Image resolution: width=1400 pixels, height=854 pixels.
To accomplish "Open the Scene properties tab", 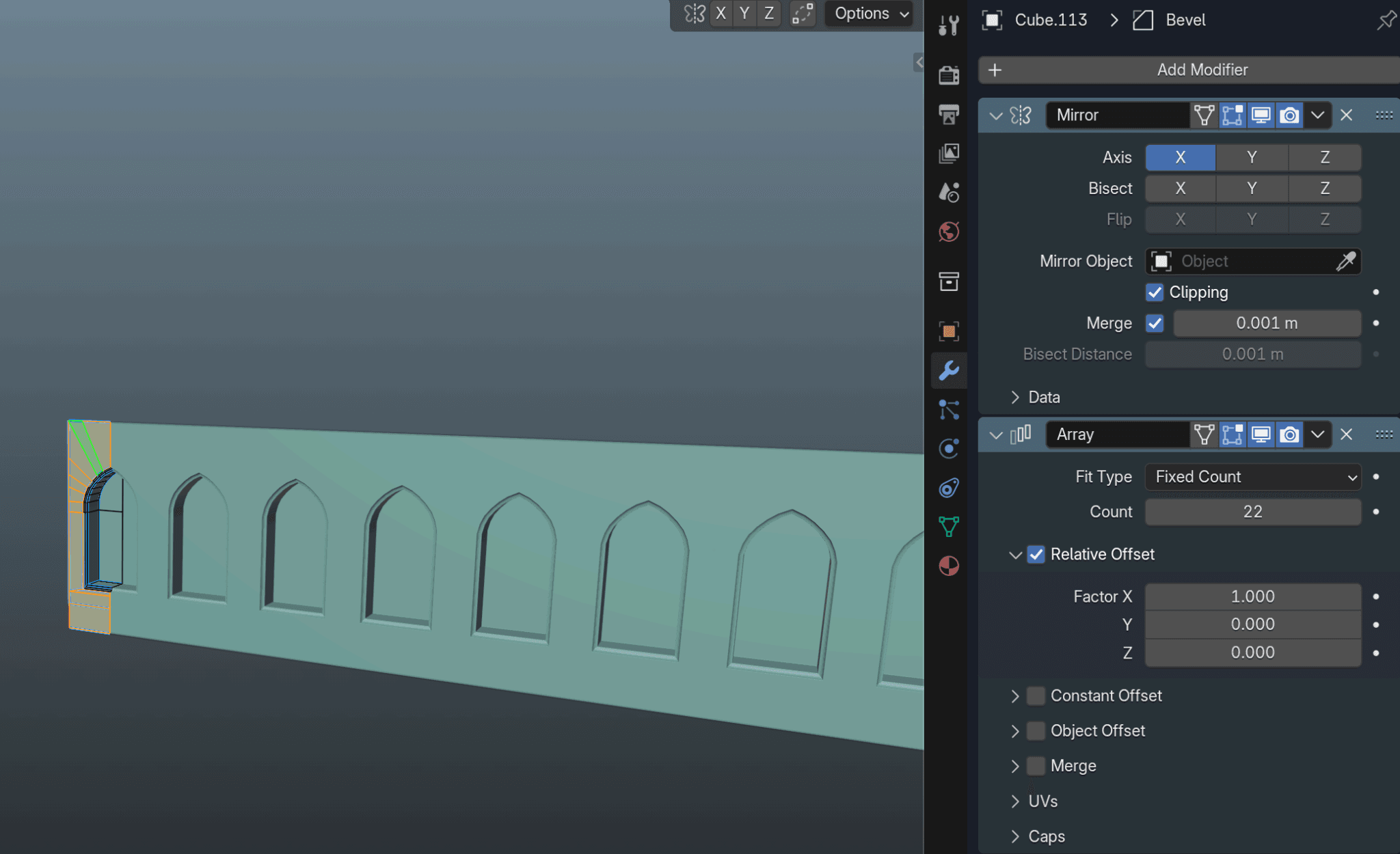I will tap(949, 192).
